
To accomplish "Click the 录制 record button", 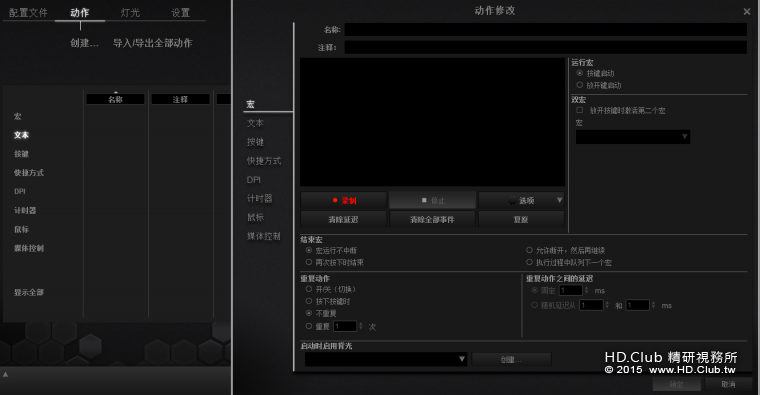I will click(344, 200).
